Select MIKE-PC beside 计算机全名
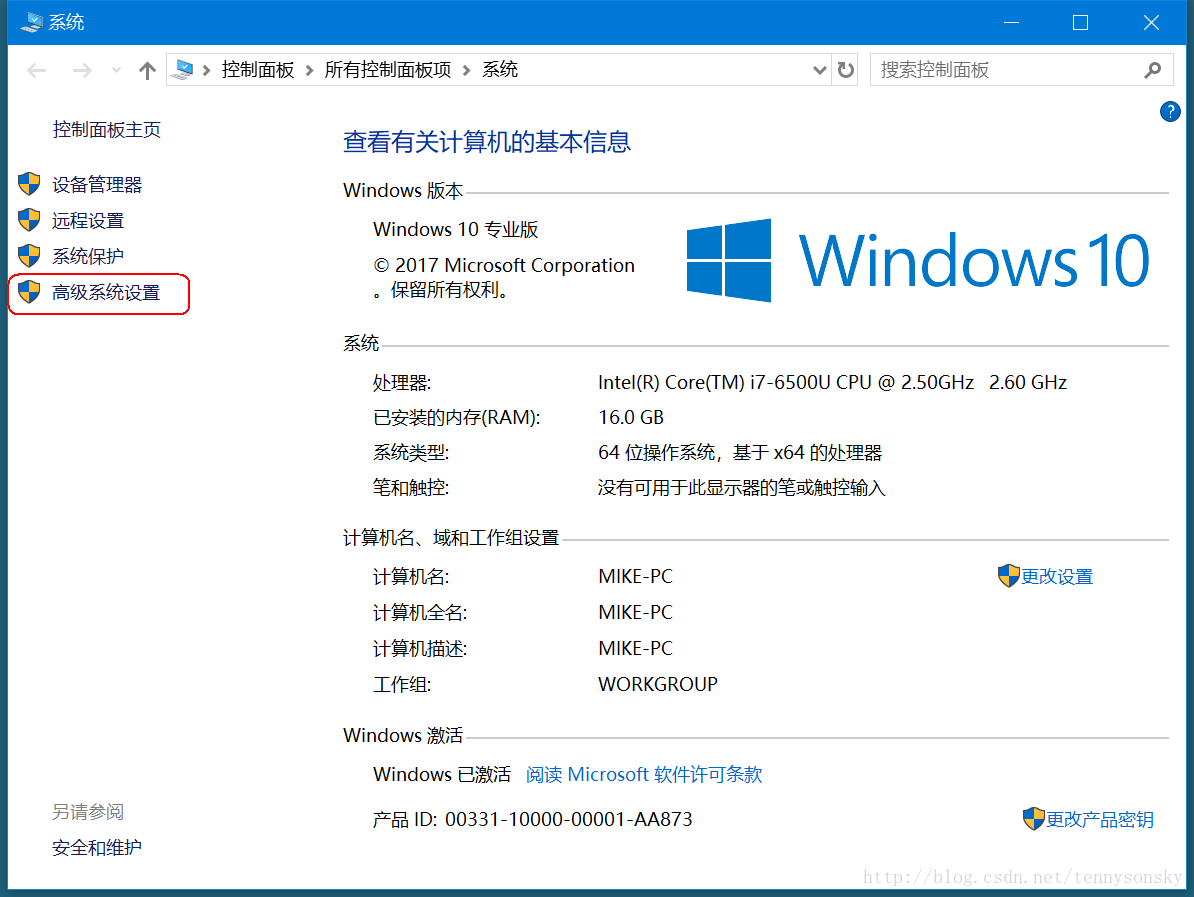1194x897 pixels. tap(636, 612)
